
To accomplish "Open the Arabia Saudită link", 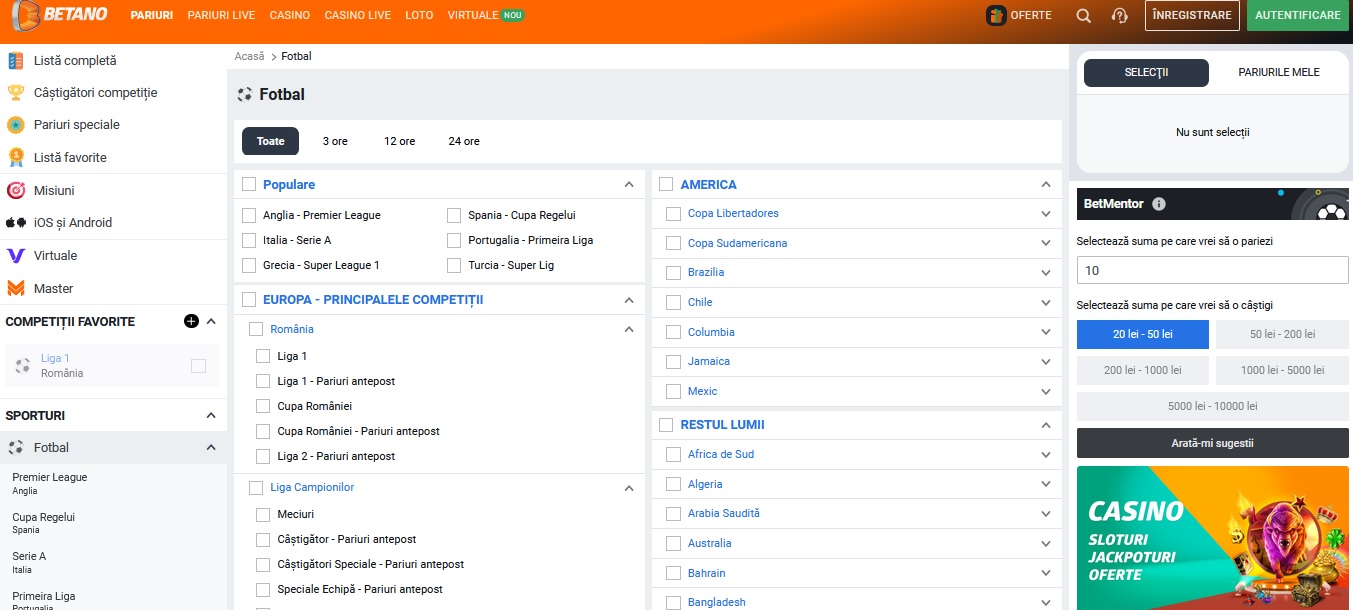I will (724, 513).
